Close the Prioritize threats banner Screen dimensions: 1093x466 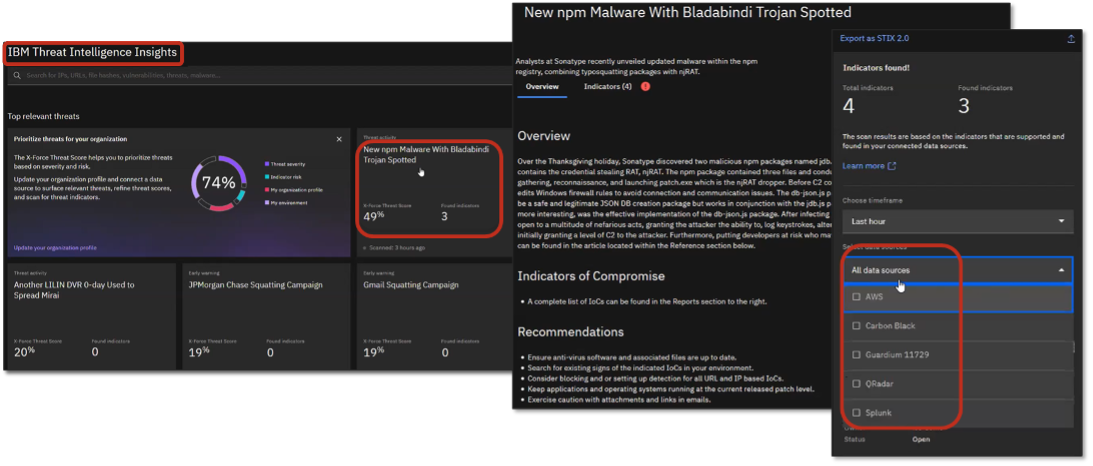[339, 139]
